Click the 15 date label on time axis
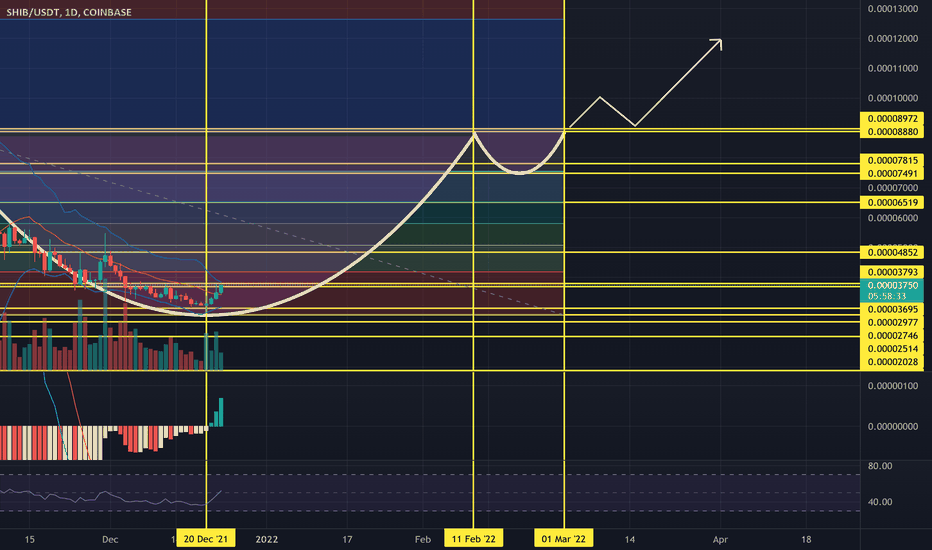 29,539
